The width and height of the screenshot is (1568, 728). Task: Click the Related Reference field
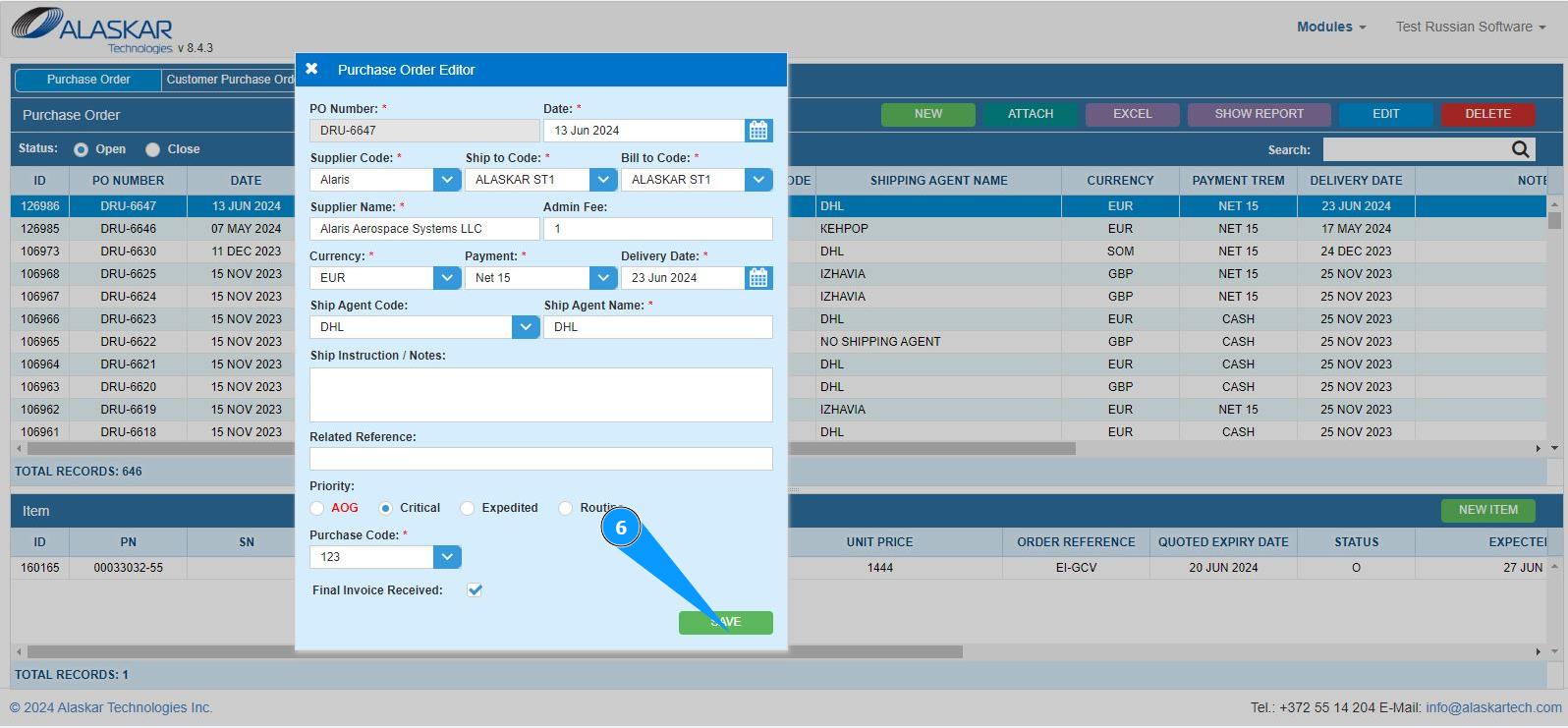click(x=541, y=459)
